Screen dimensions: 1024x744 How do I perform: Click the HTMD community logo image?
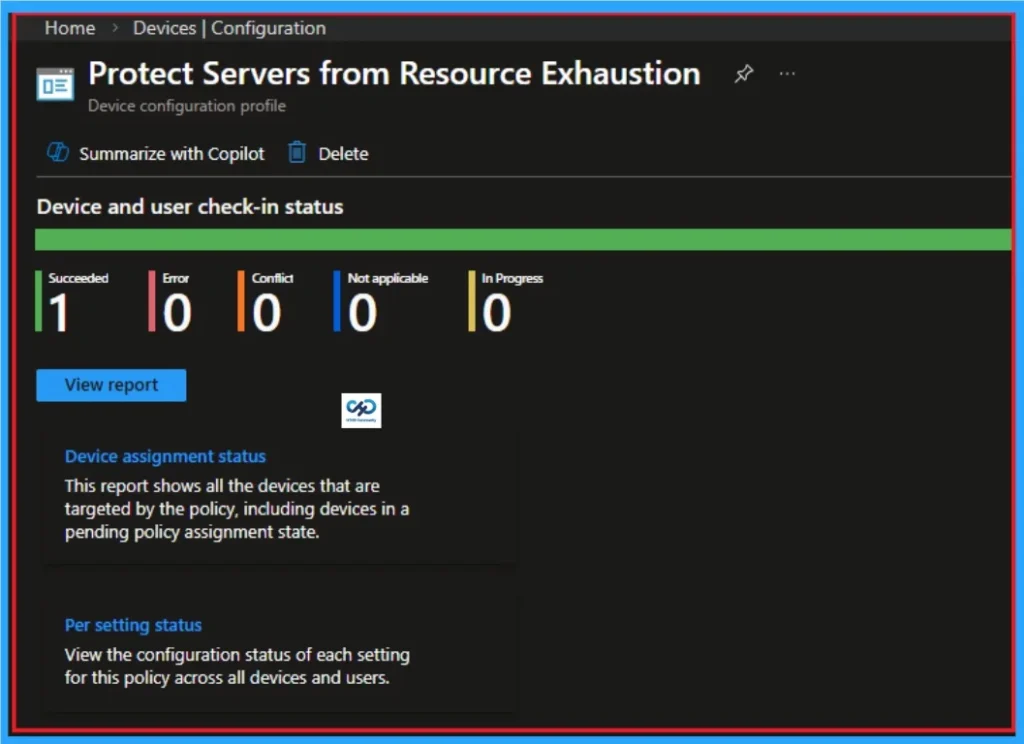tap(360, 410)
